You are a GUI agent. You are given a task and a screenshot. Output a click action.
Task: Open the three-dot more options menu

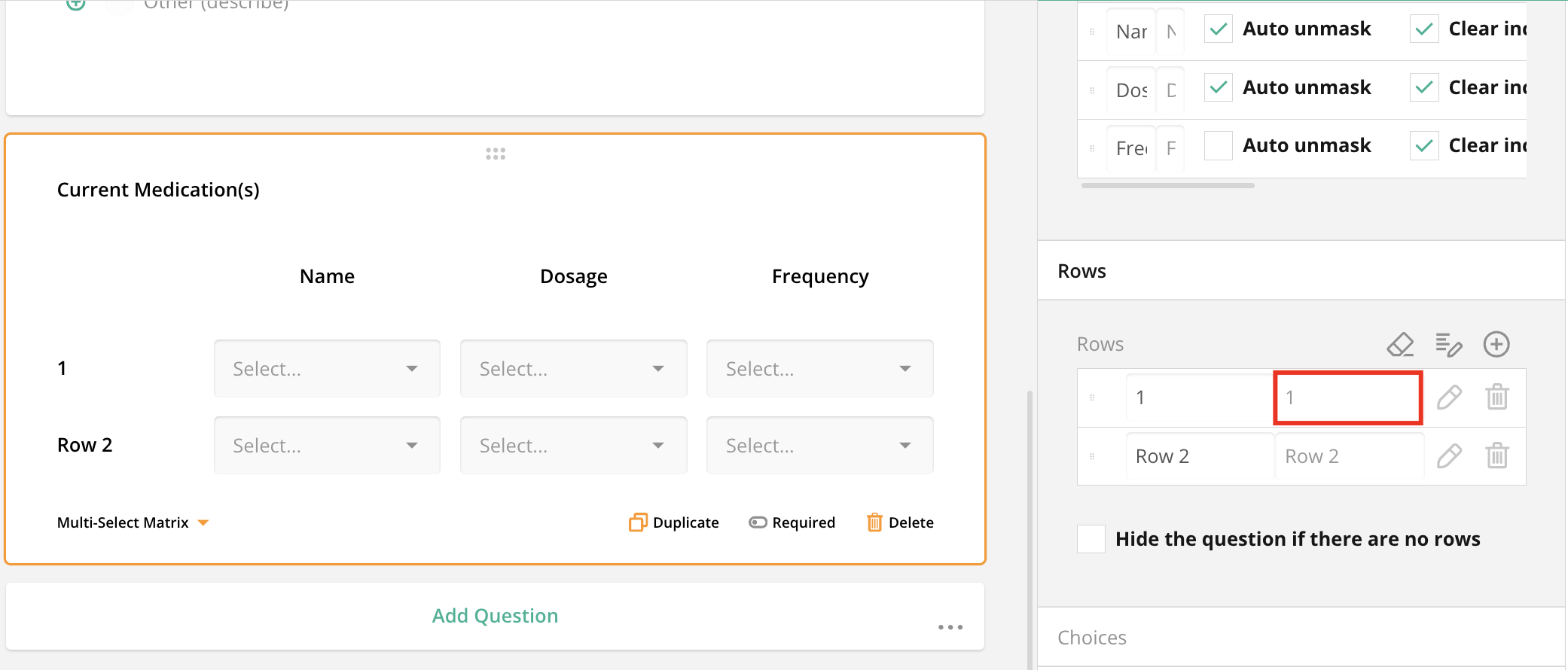(x=950, y=627)
